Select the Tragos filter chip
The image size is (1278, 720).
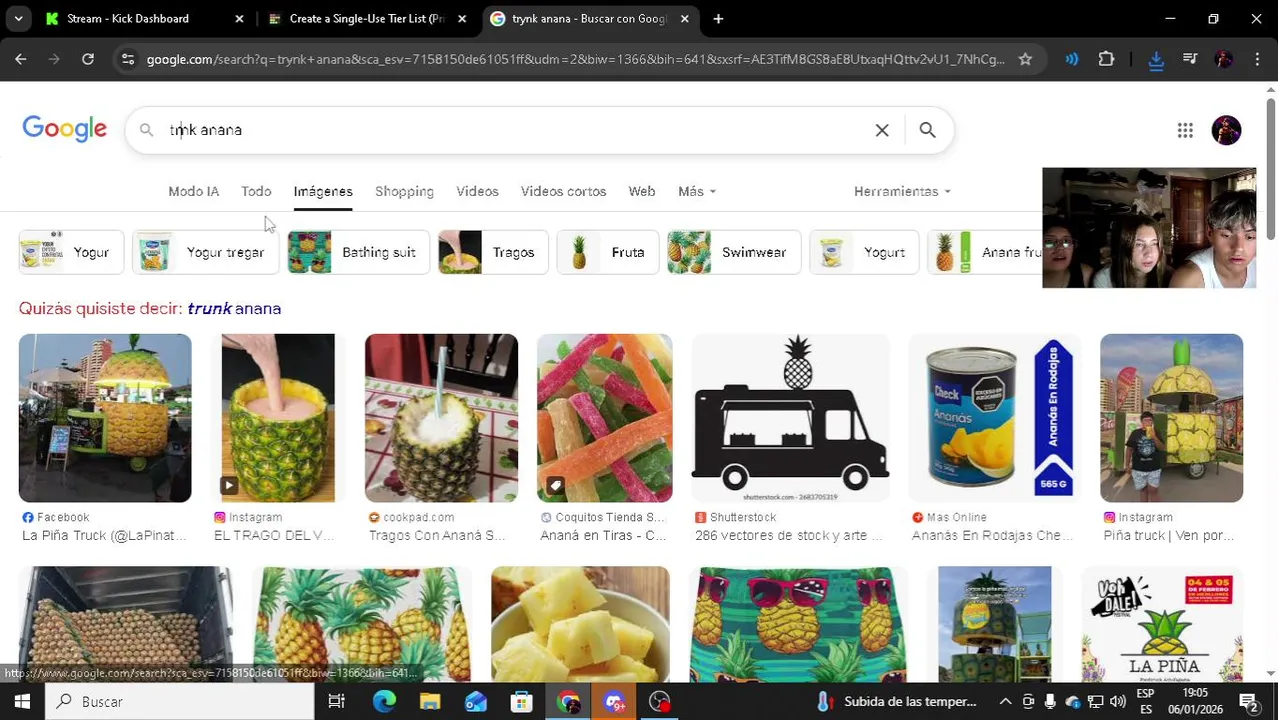point(493,252)
